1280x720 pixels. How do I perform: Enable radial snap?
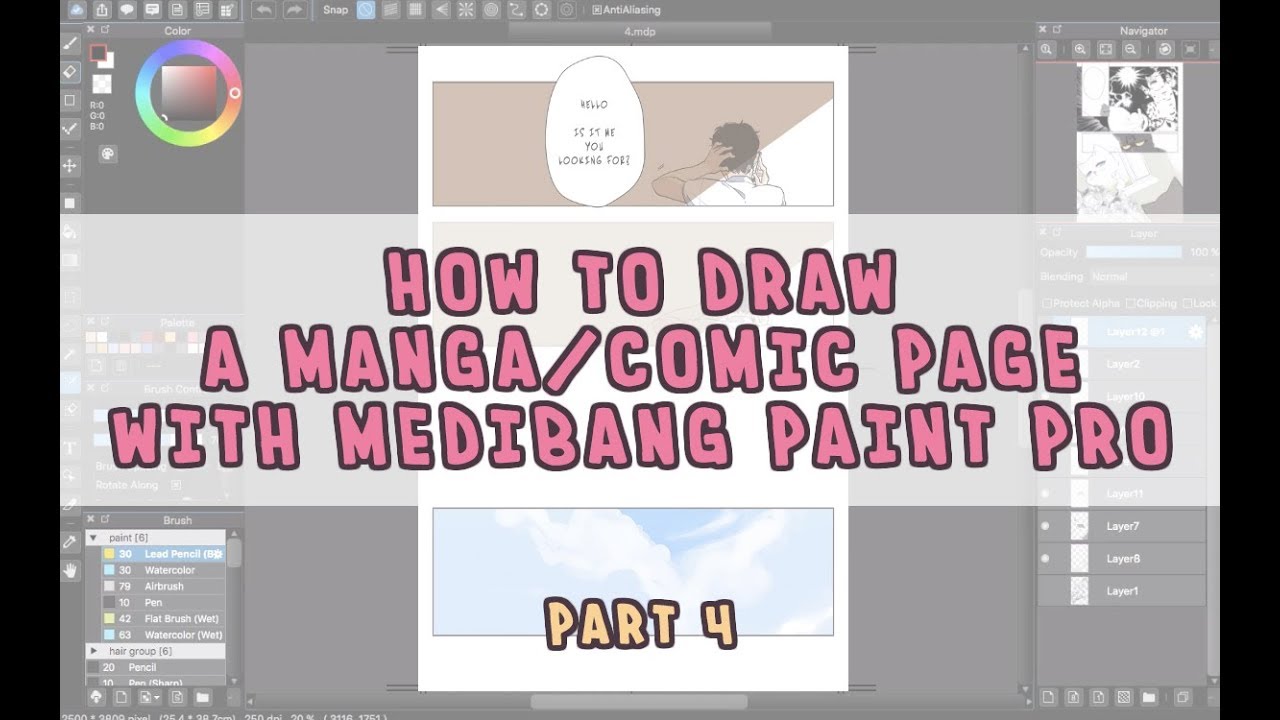tap(466, 10)
